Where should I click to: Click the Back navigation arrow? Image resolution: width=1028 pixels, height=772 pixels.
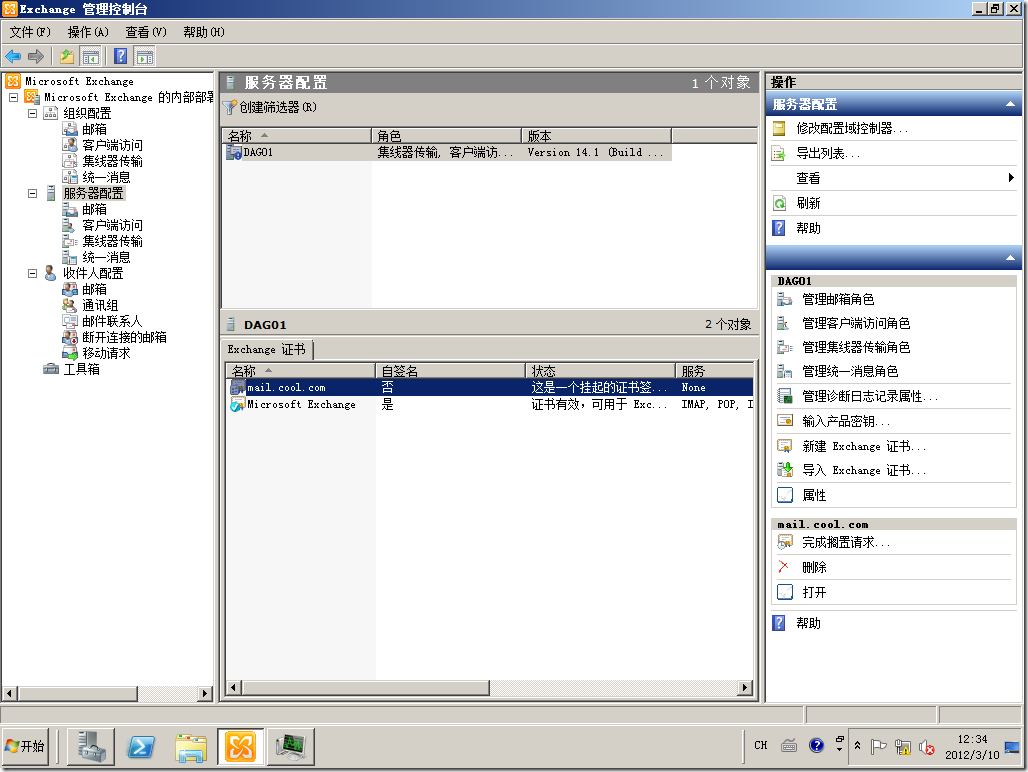(x=11, y=56)
